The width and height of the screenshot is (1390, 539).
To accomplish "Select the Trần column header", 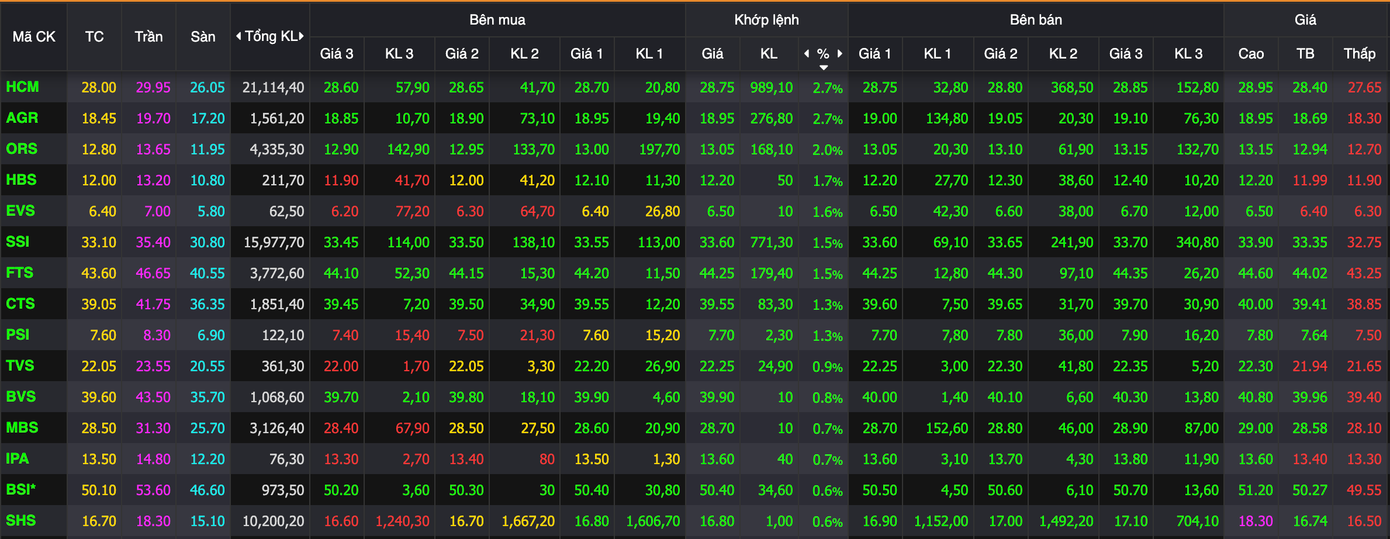I will coord(148,36).
